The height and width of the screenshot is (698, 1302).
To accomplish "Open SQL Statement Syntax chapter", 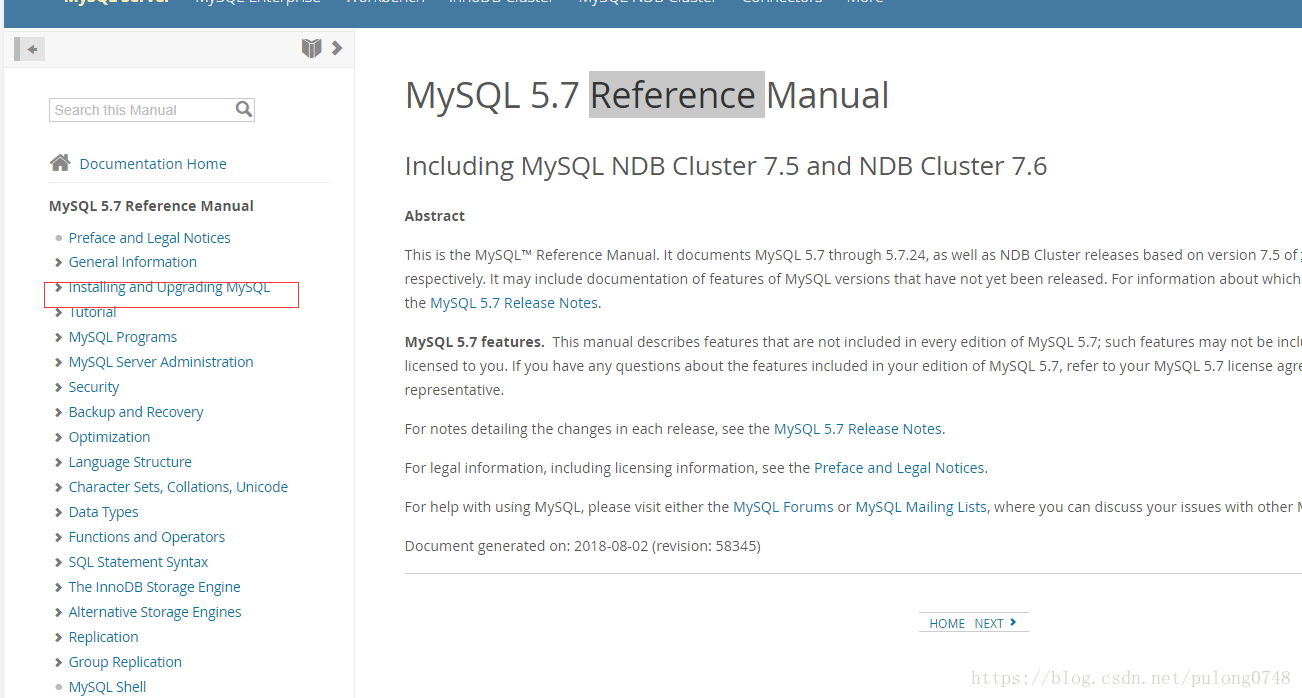I will click(x=138, y=562).
